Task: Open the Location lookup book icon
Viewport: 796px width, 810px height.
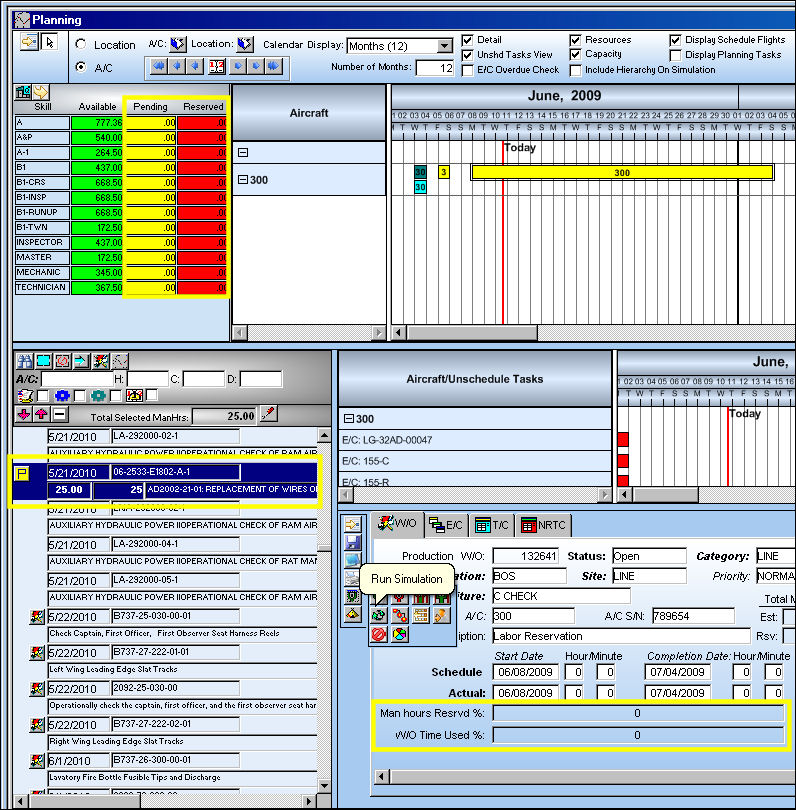Action: pyautogui.click(x=245, y=44)
